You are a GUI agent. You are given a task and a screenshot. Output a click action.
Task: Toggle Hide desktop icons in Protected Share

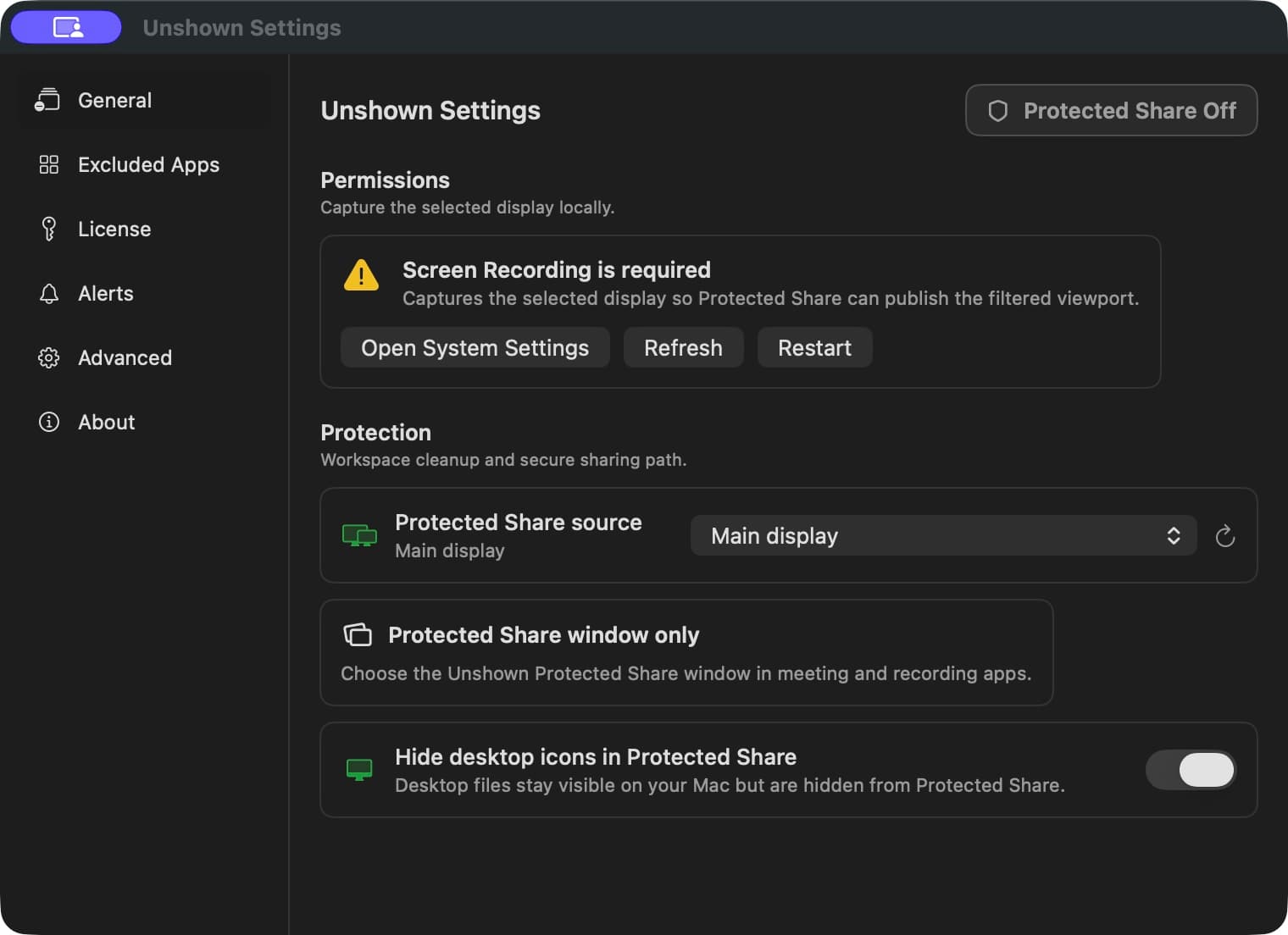tap(1191, 770)
